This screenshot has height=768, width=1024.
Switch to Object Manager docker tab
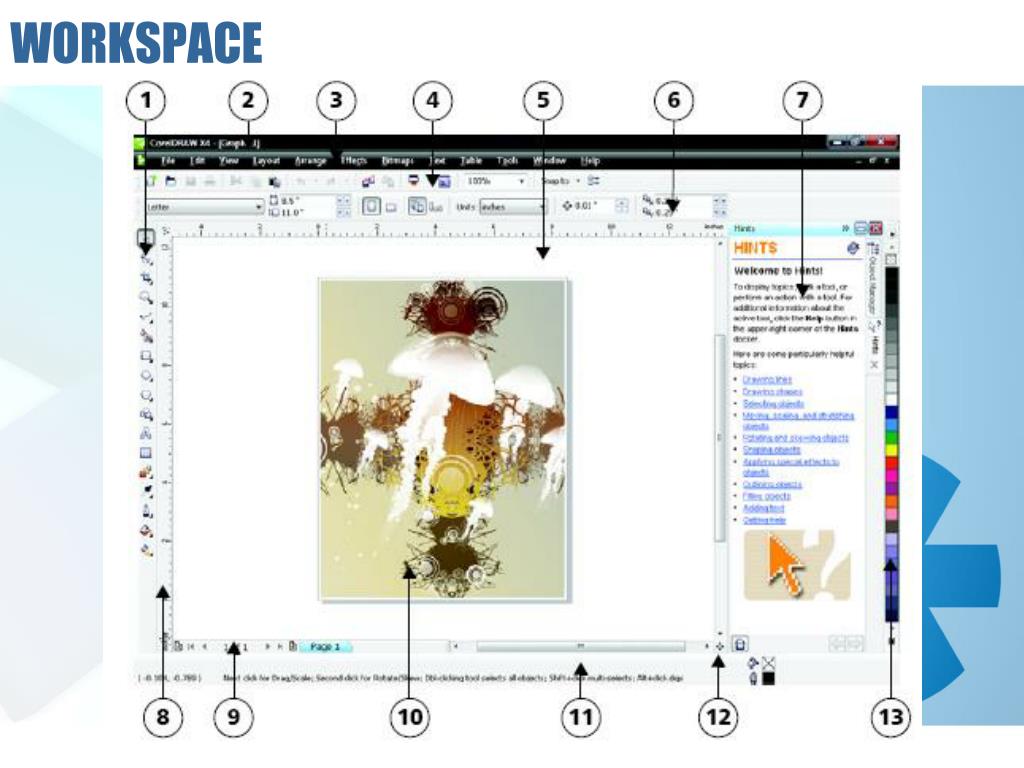tap(873, 278)
